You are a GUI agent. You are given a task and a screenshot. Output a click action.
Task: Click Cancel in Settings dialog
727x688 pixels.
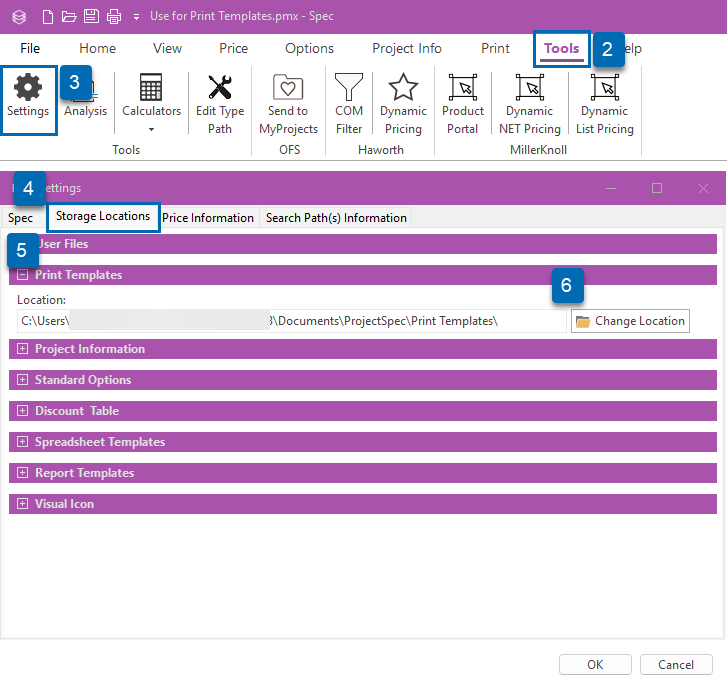pos(676,665)
